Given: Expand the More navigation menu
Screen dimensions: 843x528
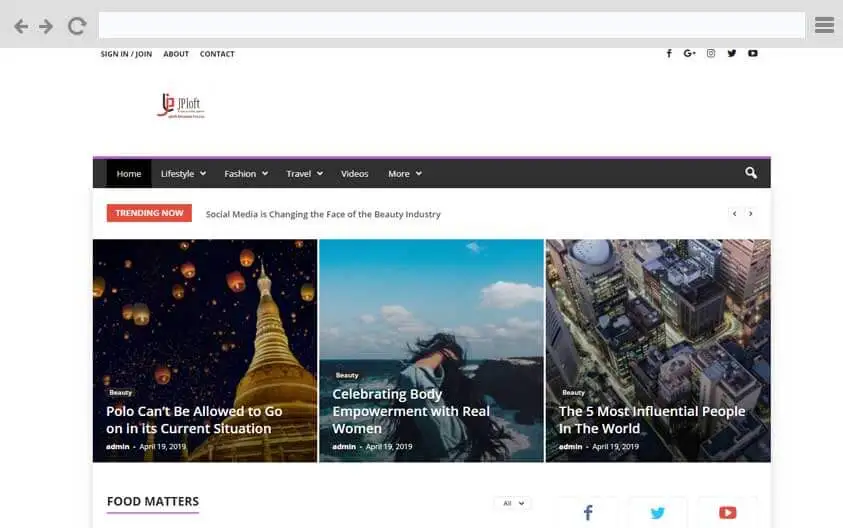Looking at the screenshot, I should click(x=405, y=174).
